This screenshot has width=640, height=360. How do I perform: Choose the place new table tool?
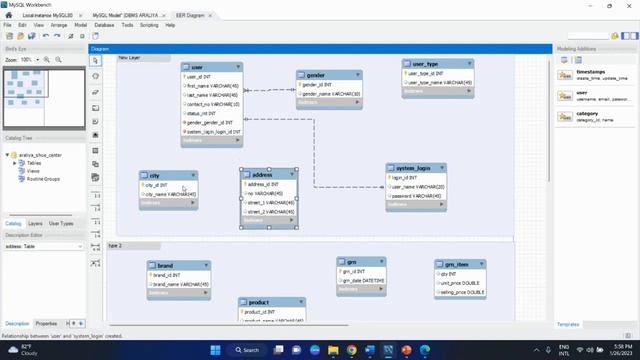click(96, 151)
